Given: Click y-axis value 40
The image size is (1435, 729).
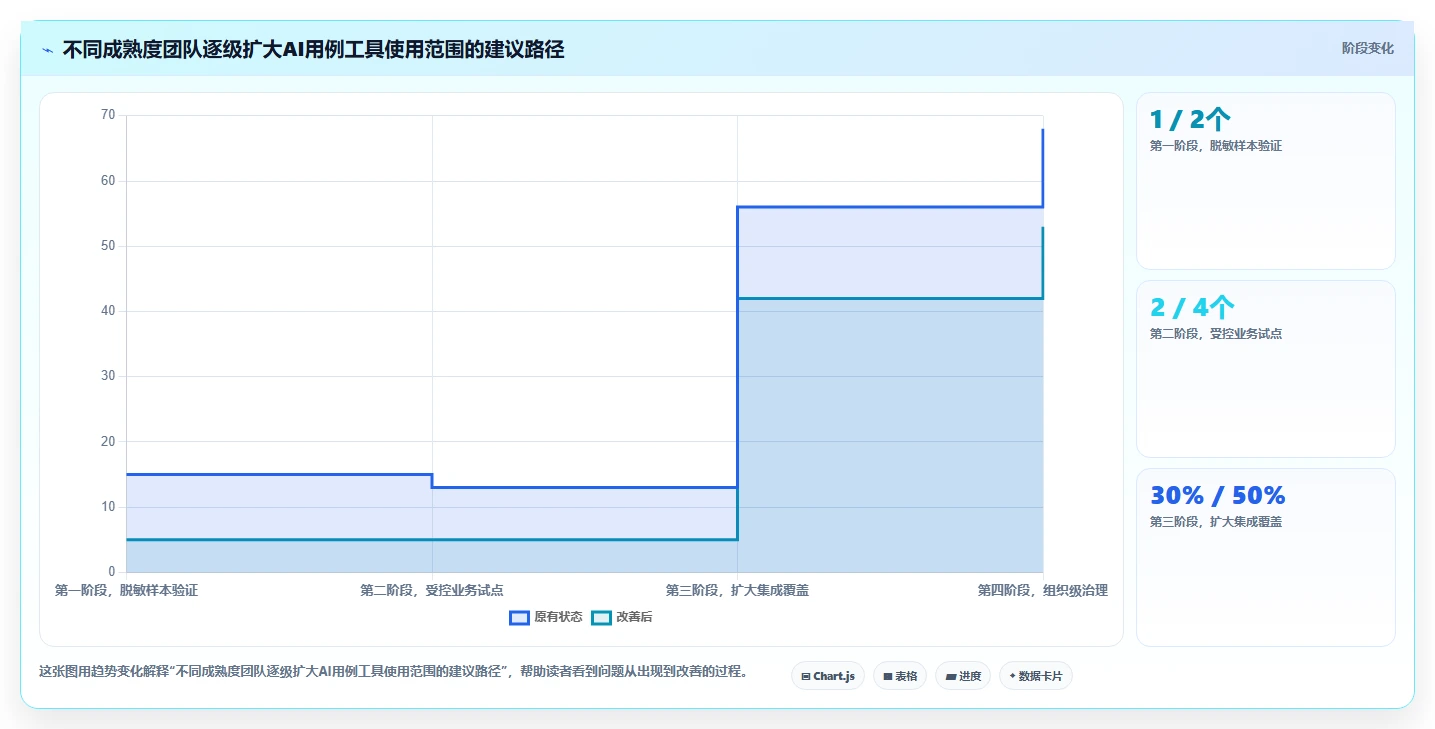Looking at the screenshot, I should pyautogui.click(x=108, y=311).
